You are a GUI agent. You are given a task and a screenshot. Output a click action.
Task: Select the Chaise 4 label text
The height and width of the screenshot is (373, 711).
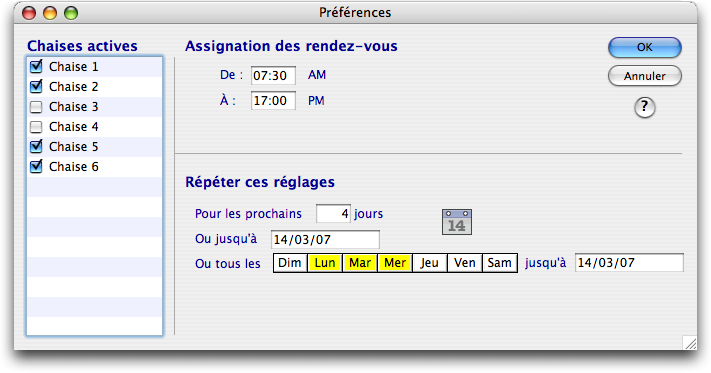click(x=73, y=127)
